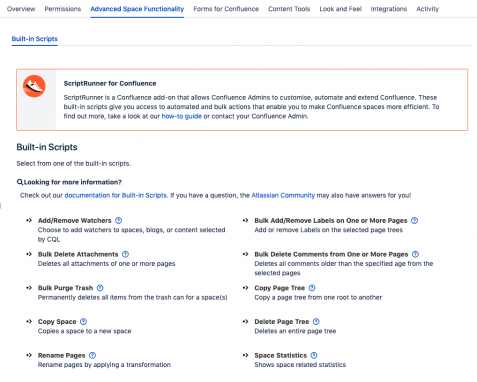Screen dimensions: 477x382
Task: View the Activity tab
Action: click(427, 9)
